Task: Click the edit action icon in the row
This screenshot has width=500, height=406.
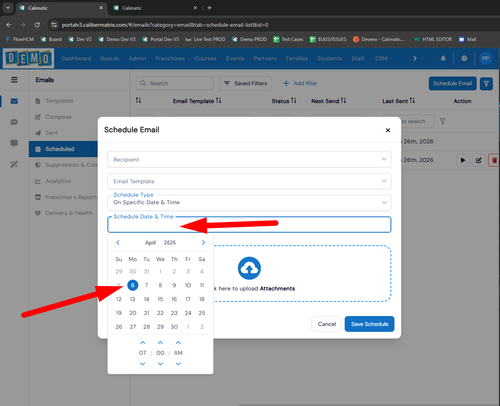Action: 479,160
